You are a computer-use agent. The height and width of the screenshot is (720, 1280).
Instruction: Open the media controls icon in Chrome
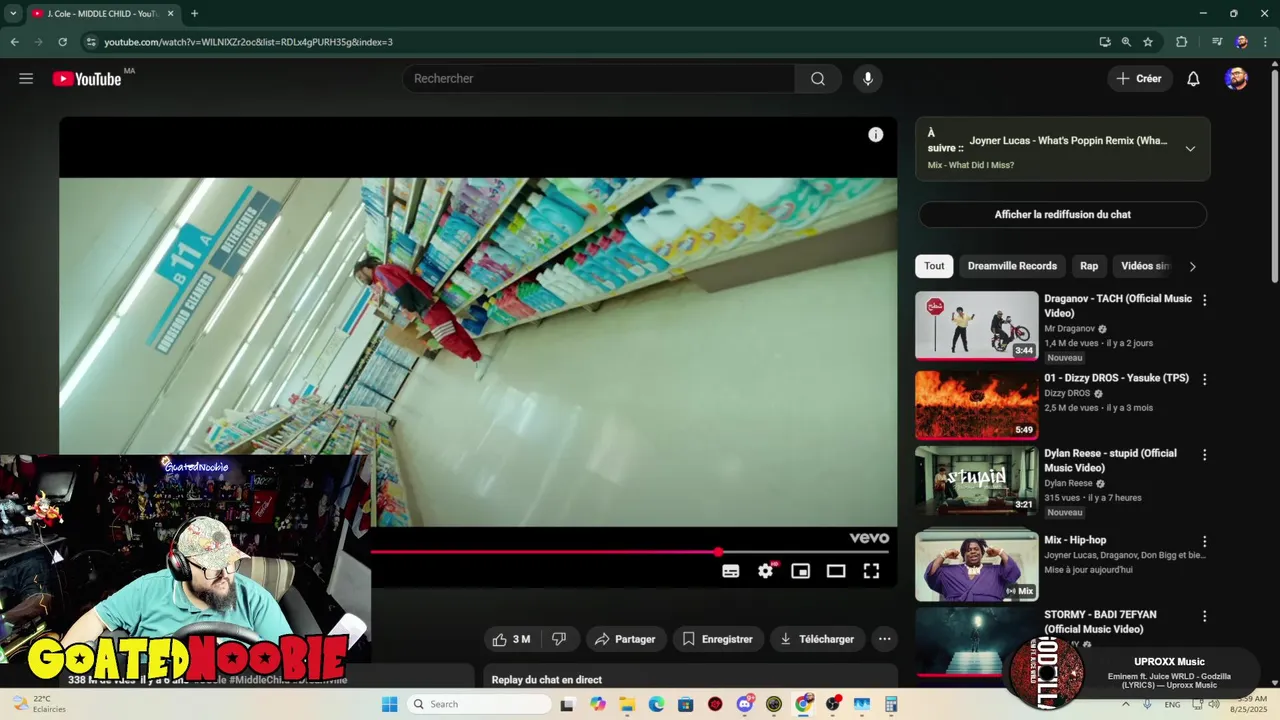pyautogui.click(x=1217, y=42)
